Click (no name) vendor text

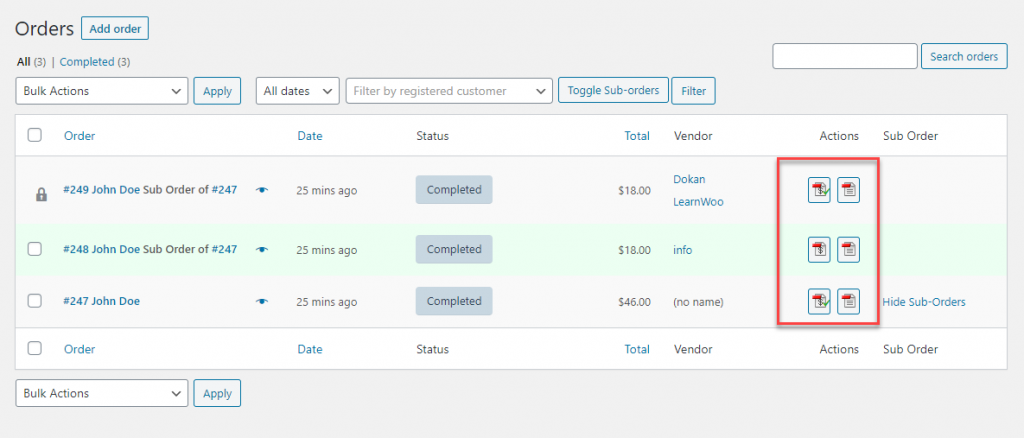[698, 302]
